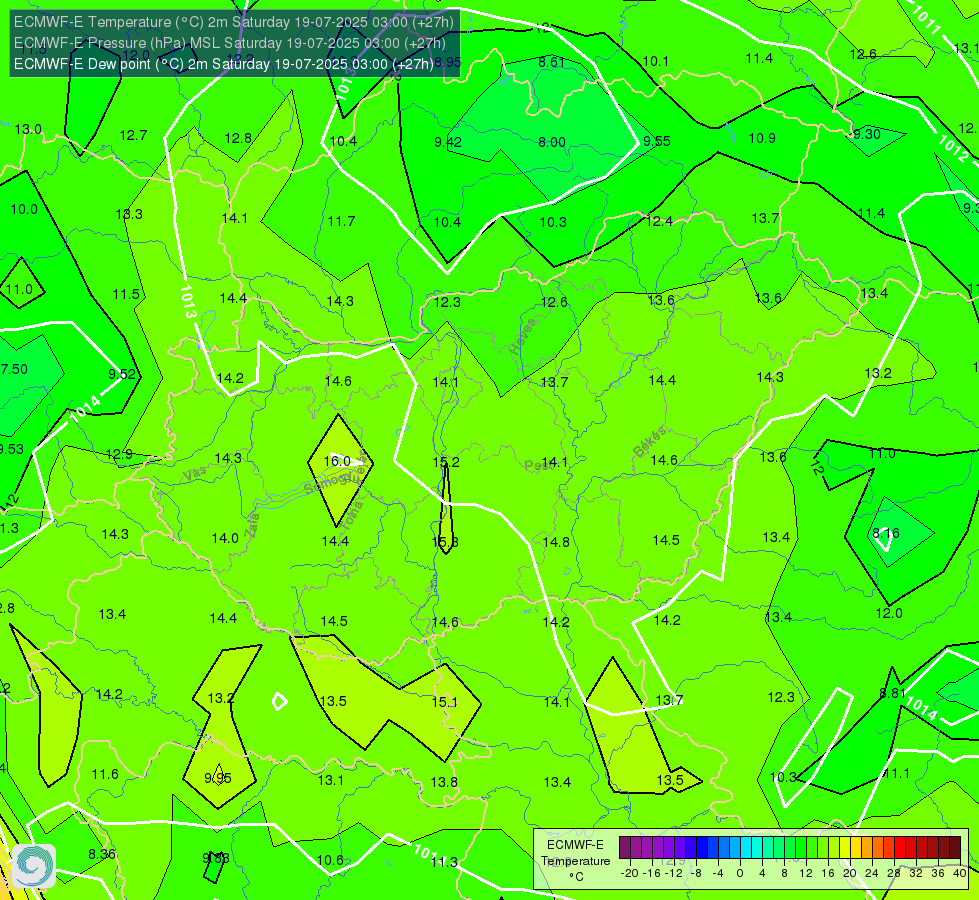Click the 9.30 temperature value
979x900 pixels.
867,134
